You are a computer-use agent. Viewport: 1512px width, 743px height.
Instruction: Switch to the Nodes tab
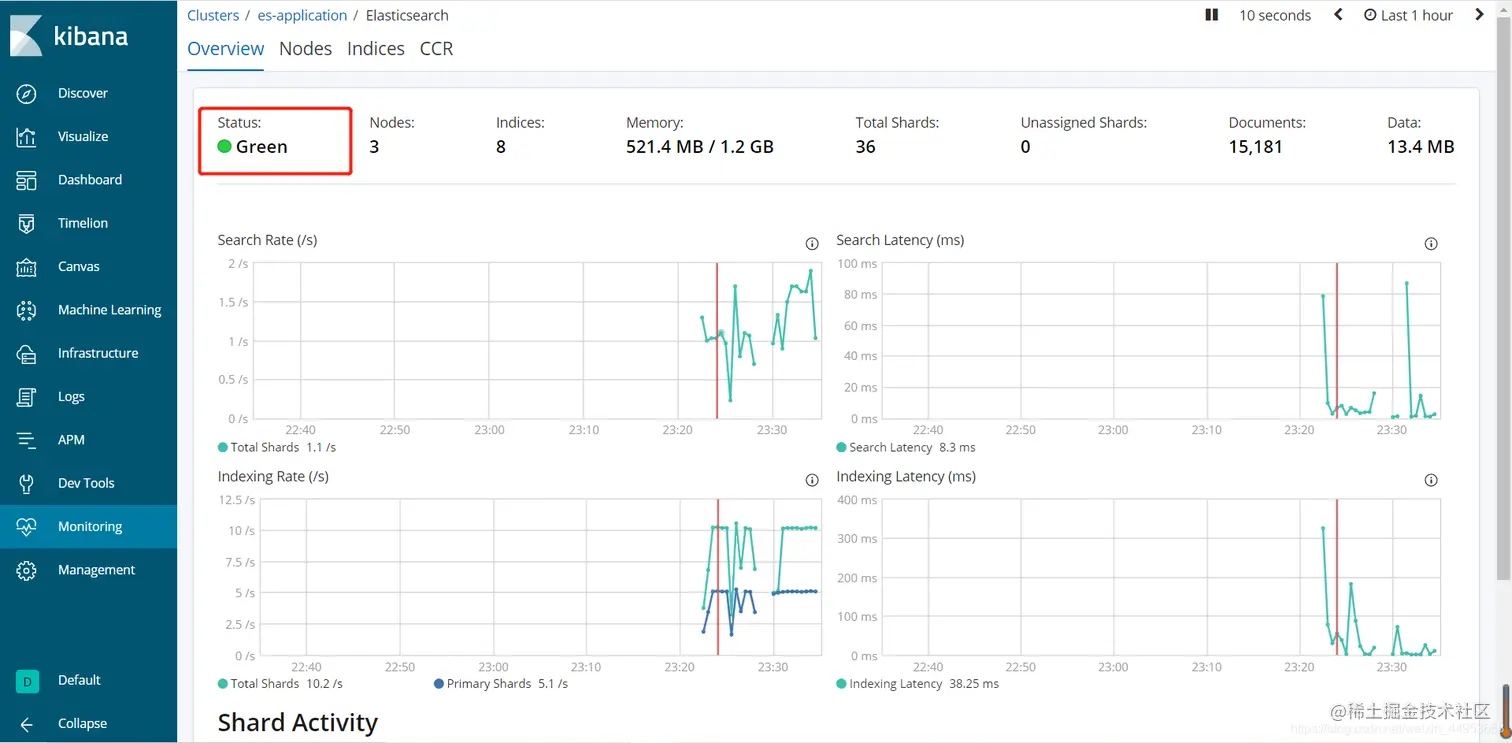tap(305, 49)
